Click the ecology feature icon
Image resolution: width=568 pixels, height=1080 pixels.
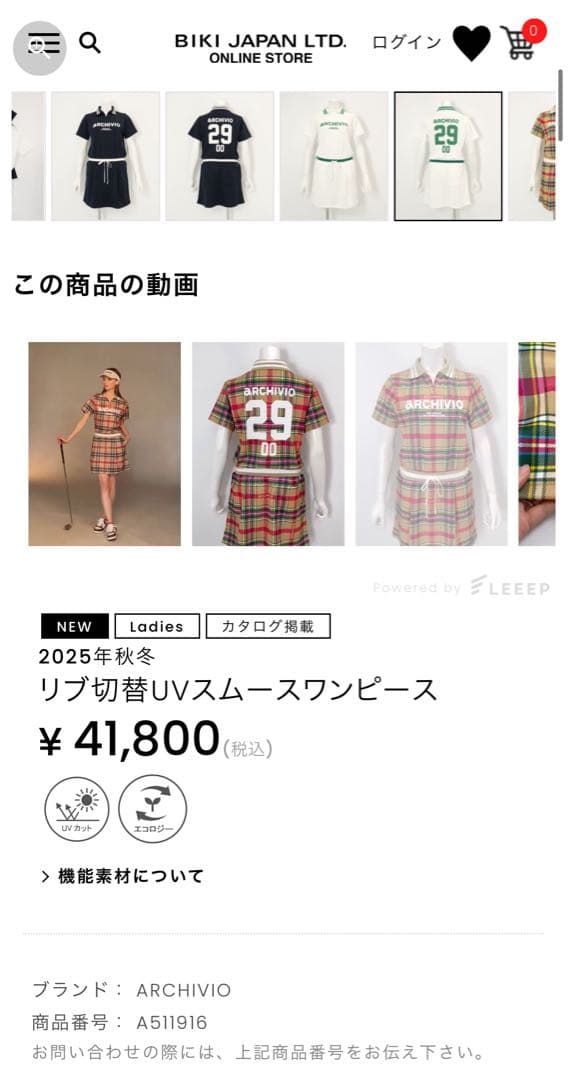coord(153,809)
